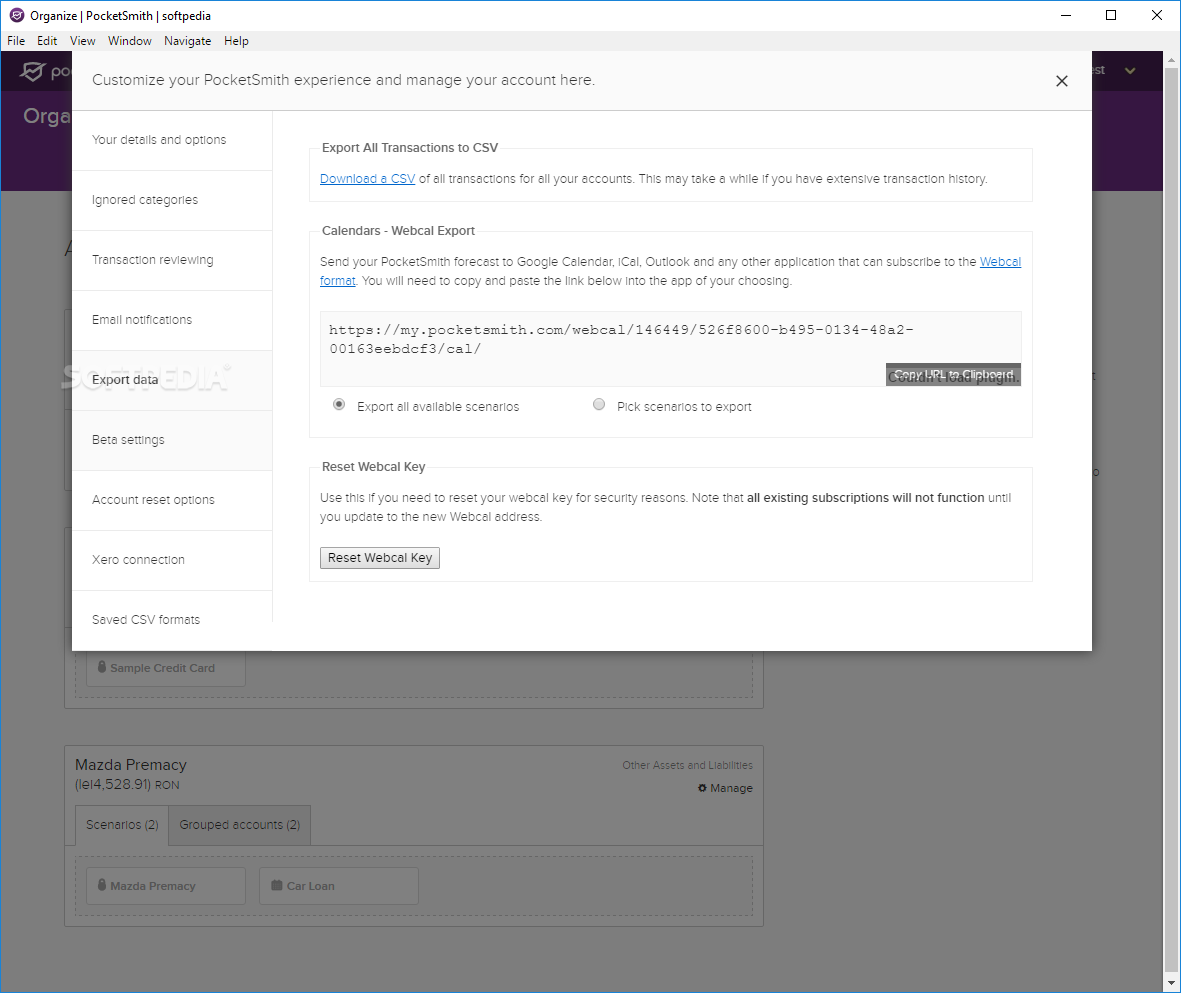Click the webcal URL text box

(x=670, y=349)
